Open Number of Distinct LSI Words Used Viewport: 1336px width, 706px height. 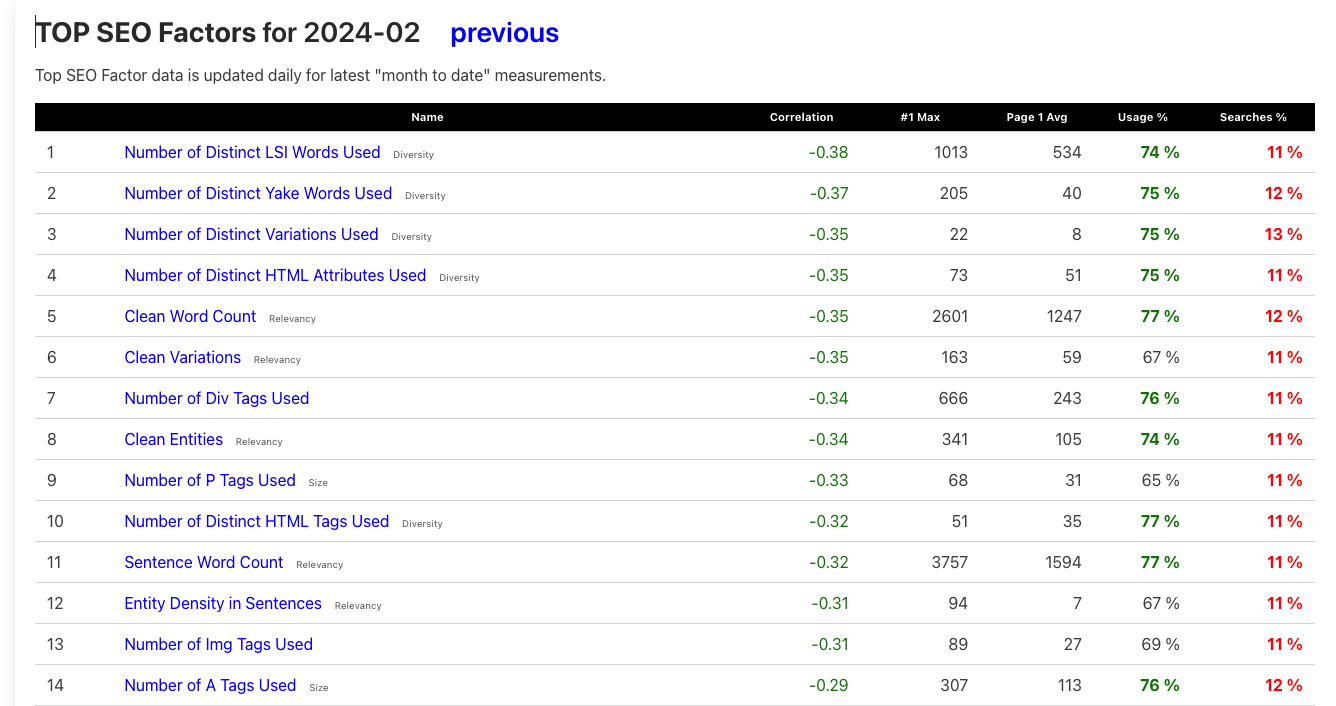point(252,152)
